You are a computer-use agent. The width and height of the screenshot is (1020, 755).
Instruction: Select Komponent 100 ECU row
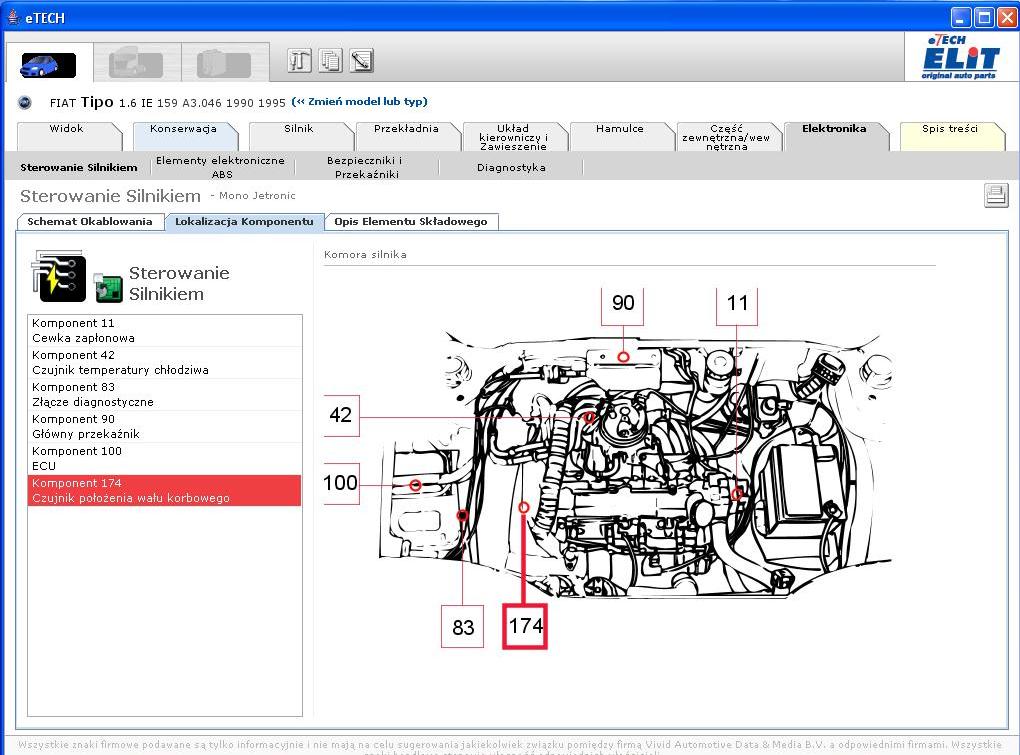[165, 458]
